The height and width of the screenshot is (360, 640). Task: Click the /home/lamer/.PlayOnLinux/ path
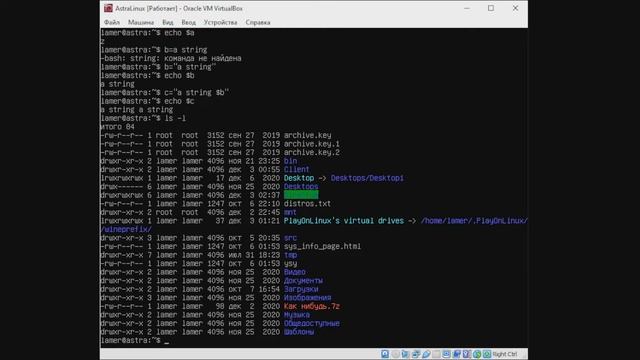[x=474, y=221]
